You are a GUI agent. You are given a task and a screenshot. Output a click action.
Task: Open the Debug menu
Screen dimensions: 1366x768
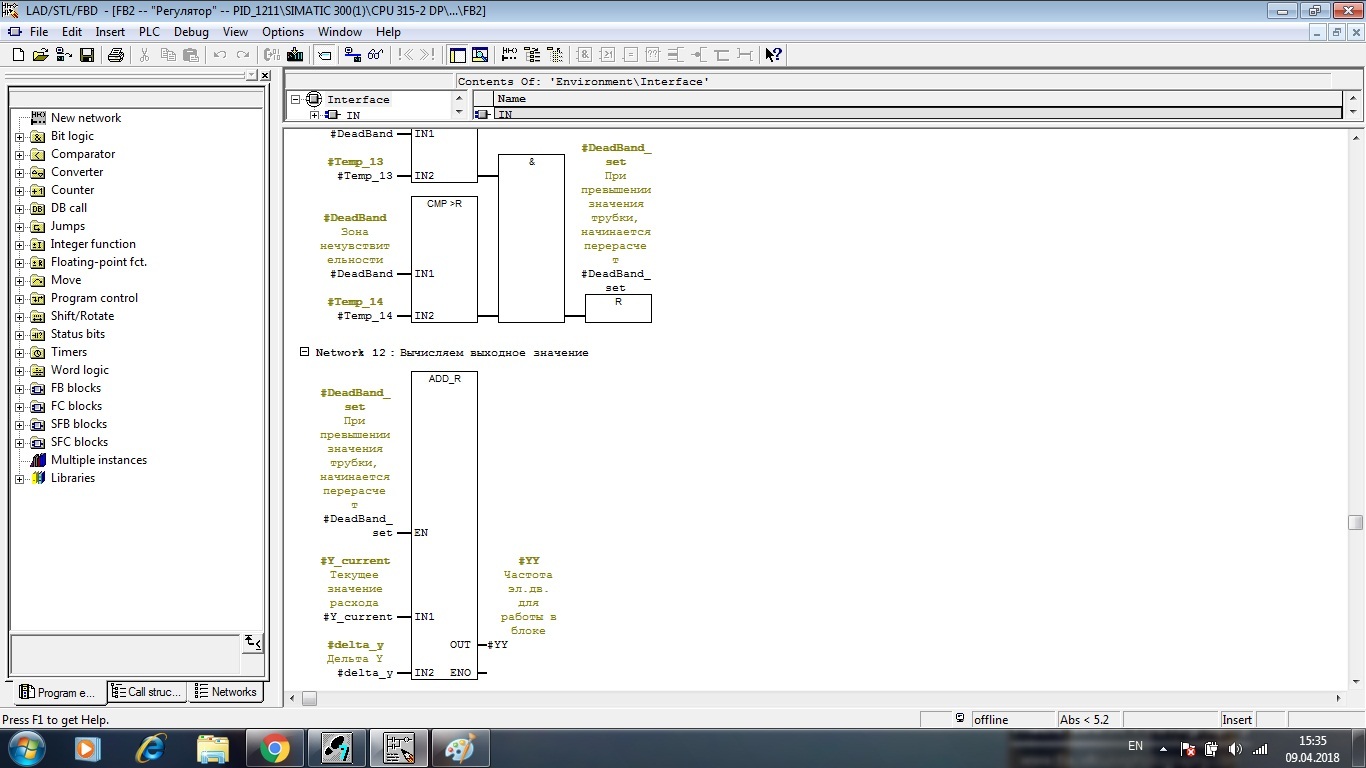(x=191, y=32)
